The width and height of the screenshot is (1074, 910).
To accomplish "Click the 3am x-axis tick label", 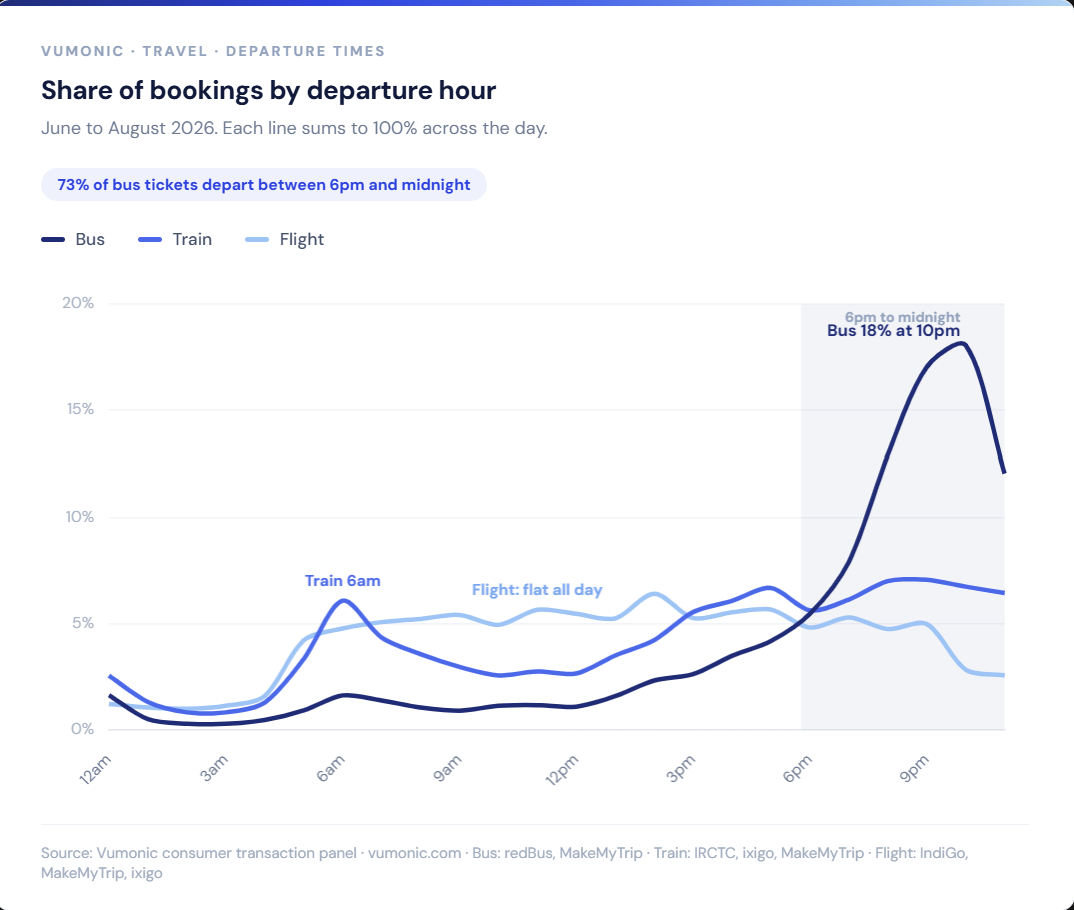I will (214, 769).
